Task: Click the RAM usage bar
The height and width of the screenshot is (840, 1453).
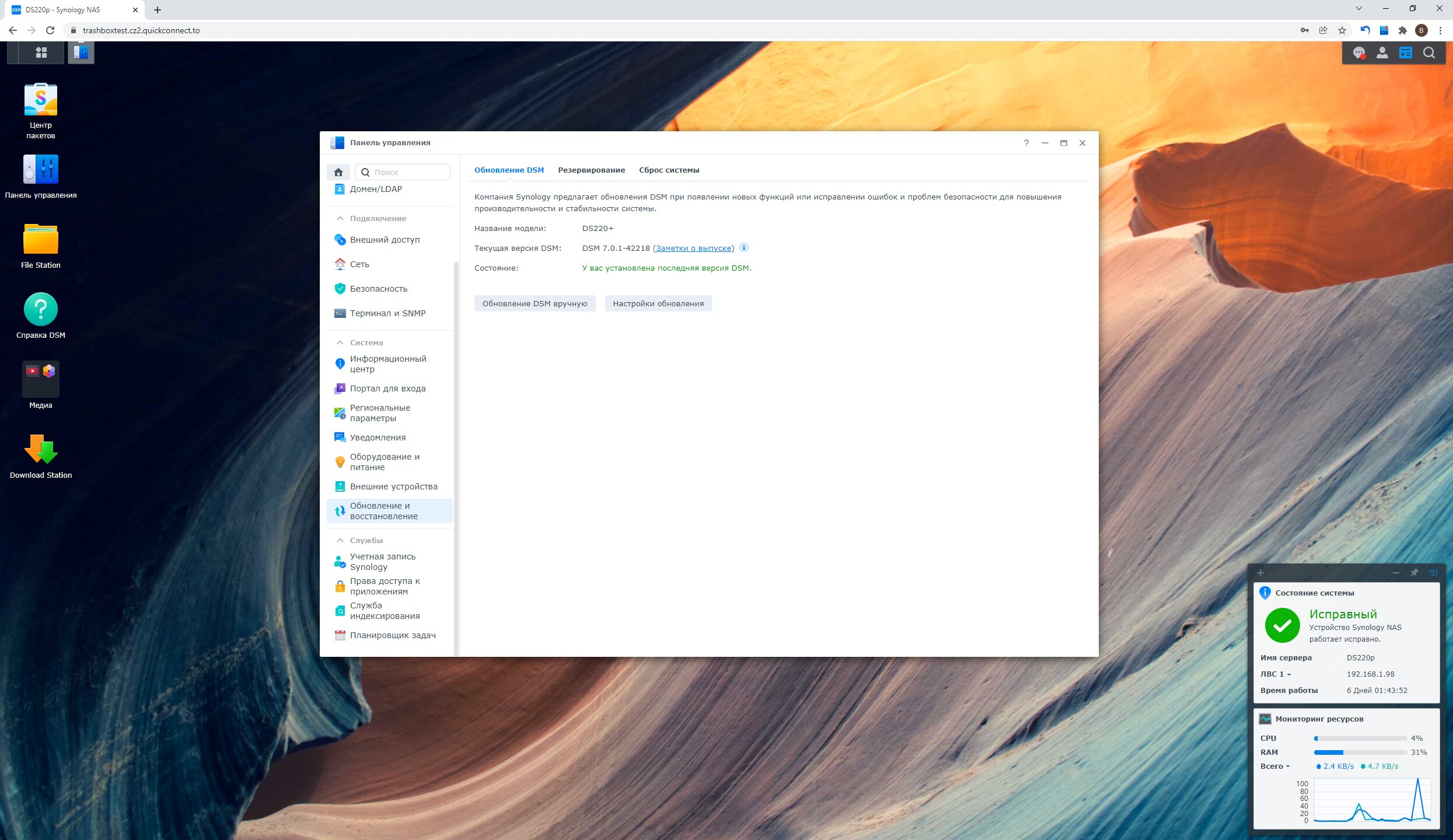Action: coord(1360,752)
